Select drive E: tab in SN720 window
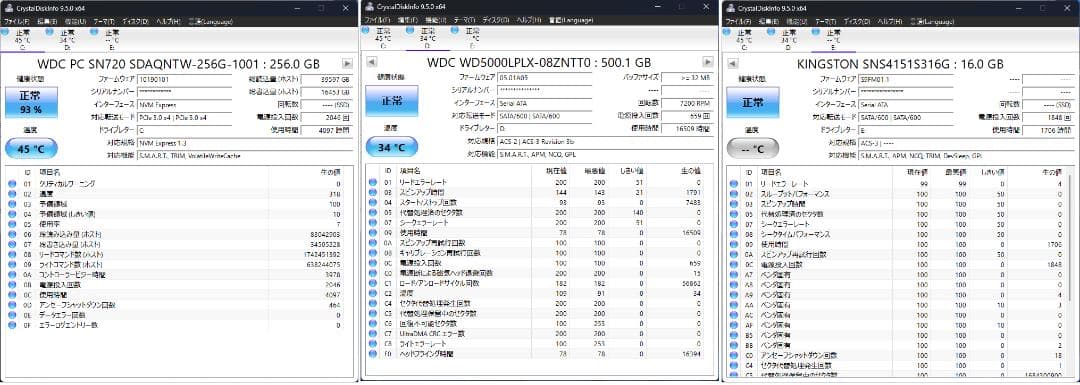The width and height of the screenshot is (1080, 385). coord(111,39)
